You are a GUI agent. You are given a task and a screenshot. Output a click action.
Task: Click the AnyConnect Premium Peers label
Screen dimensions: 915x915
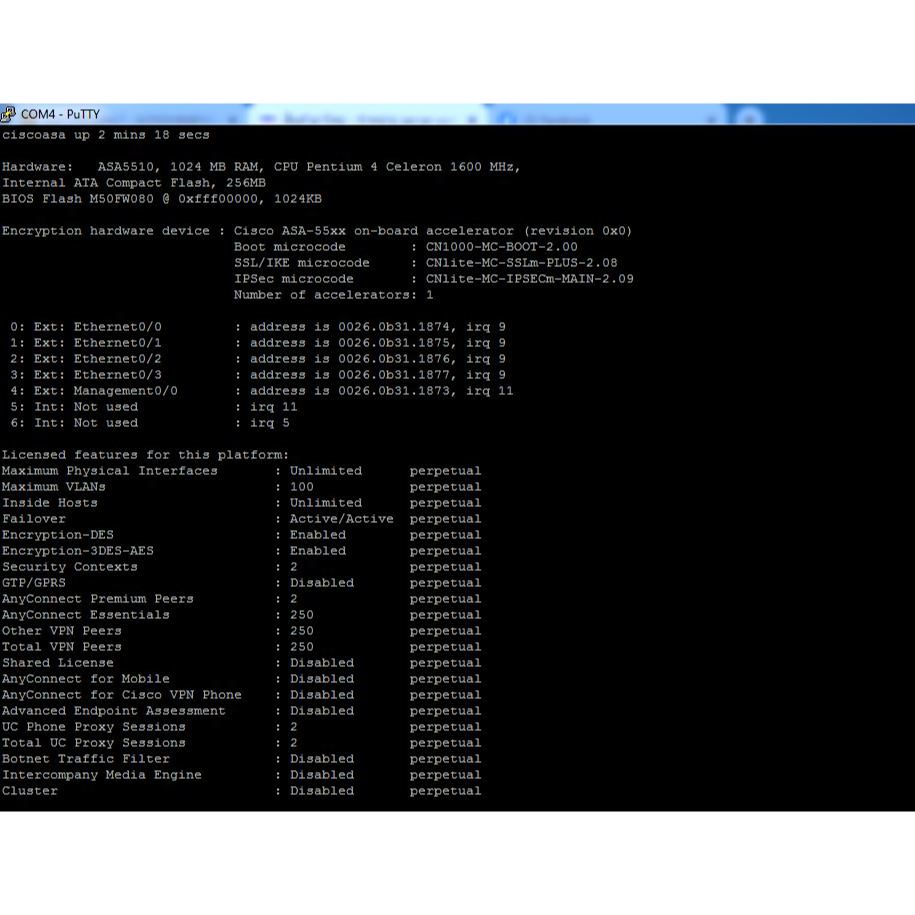(x=97, y=599)
